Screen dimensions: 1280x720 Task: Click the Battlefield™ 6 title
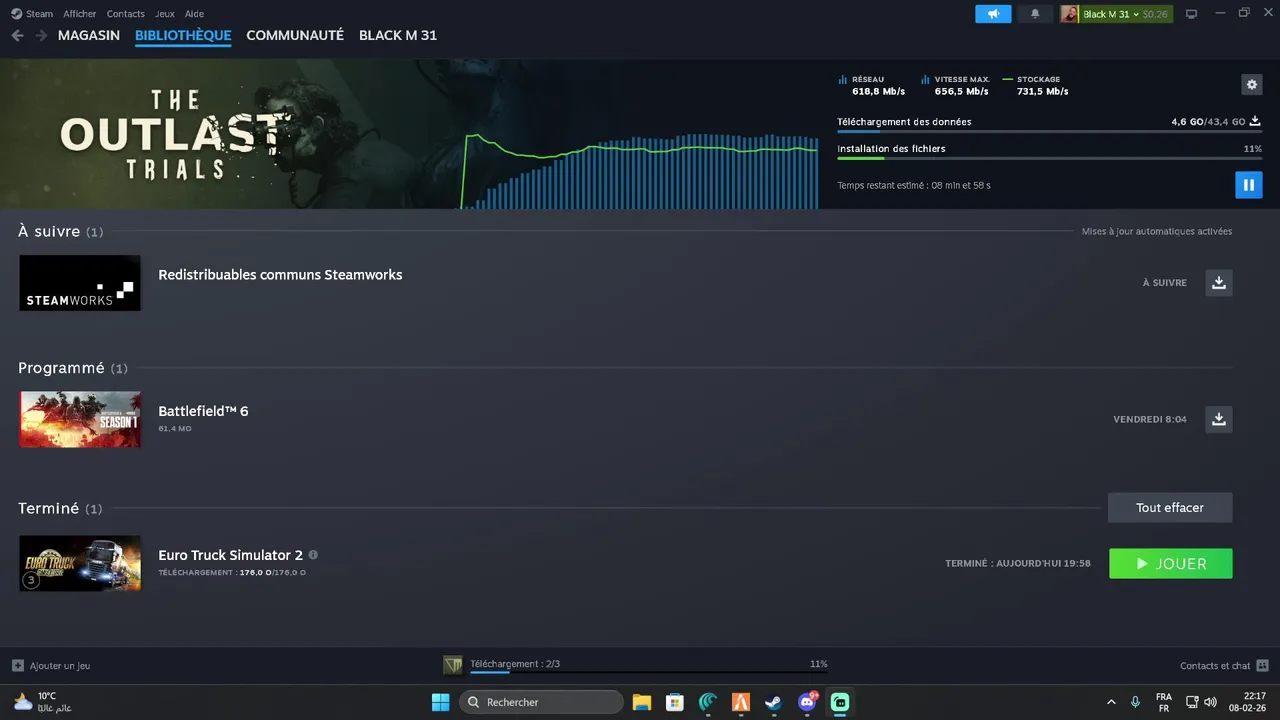pos(203,411)
